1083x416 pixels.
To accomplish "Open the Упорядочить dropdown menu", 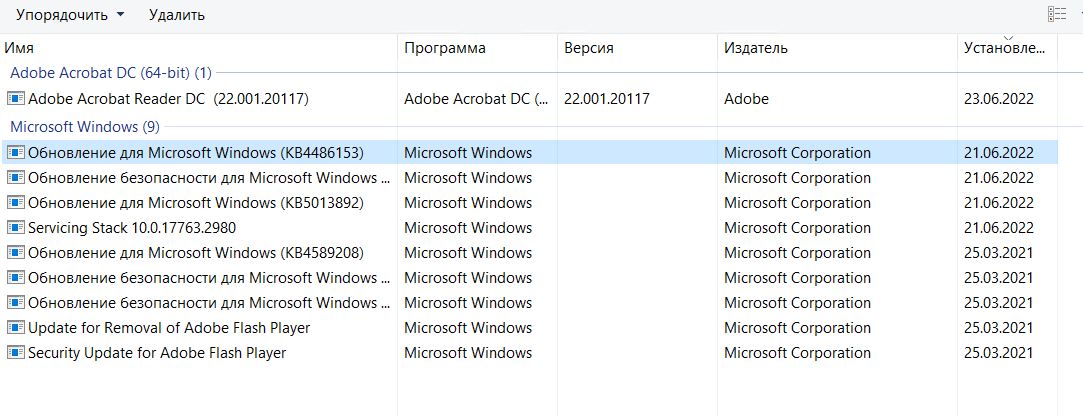I will (70, 15).
